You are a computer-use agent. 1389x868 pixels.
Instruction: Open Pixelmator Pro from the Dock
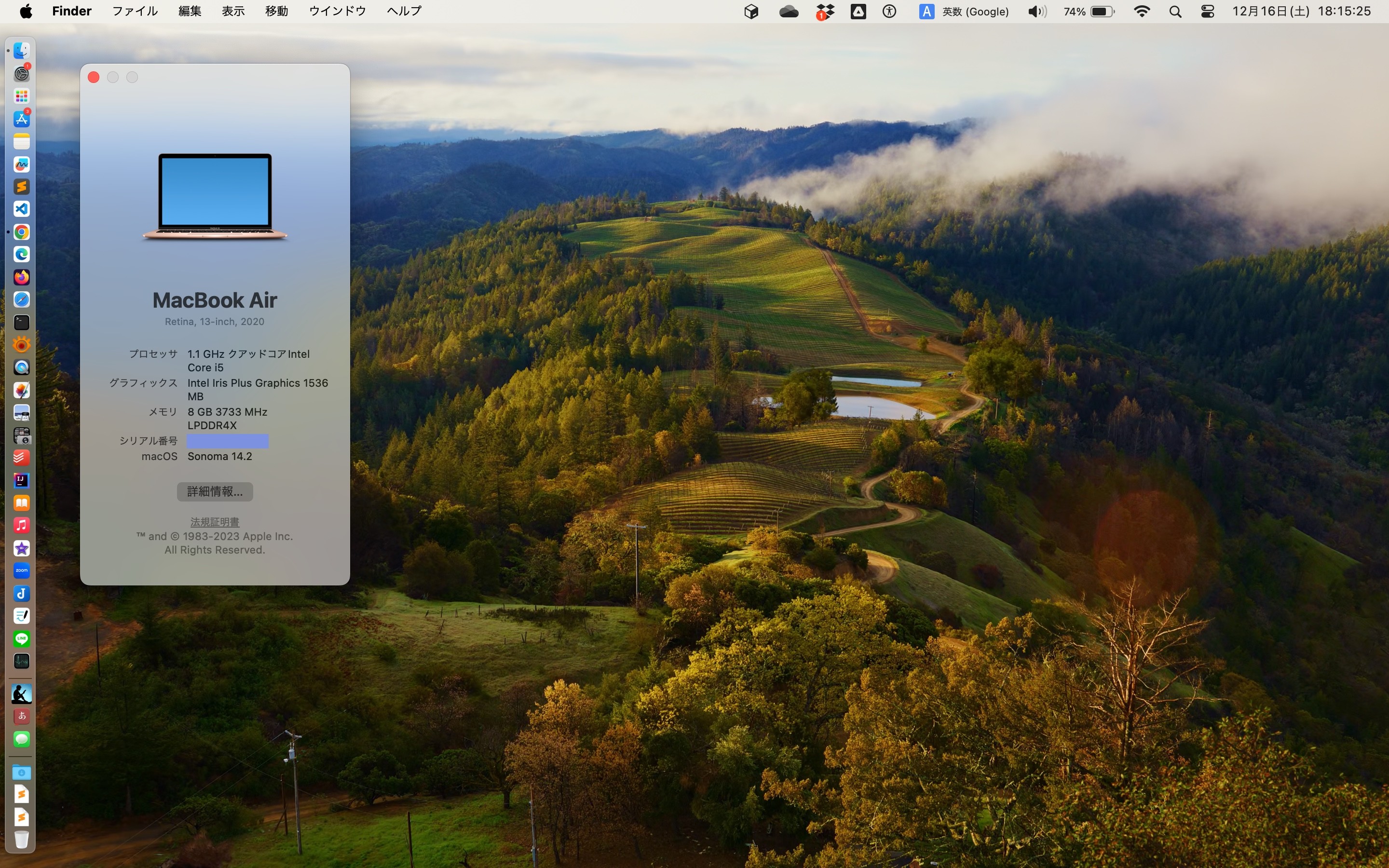[x=22, y=390]
